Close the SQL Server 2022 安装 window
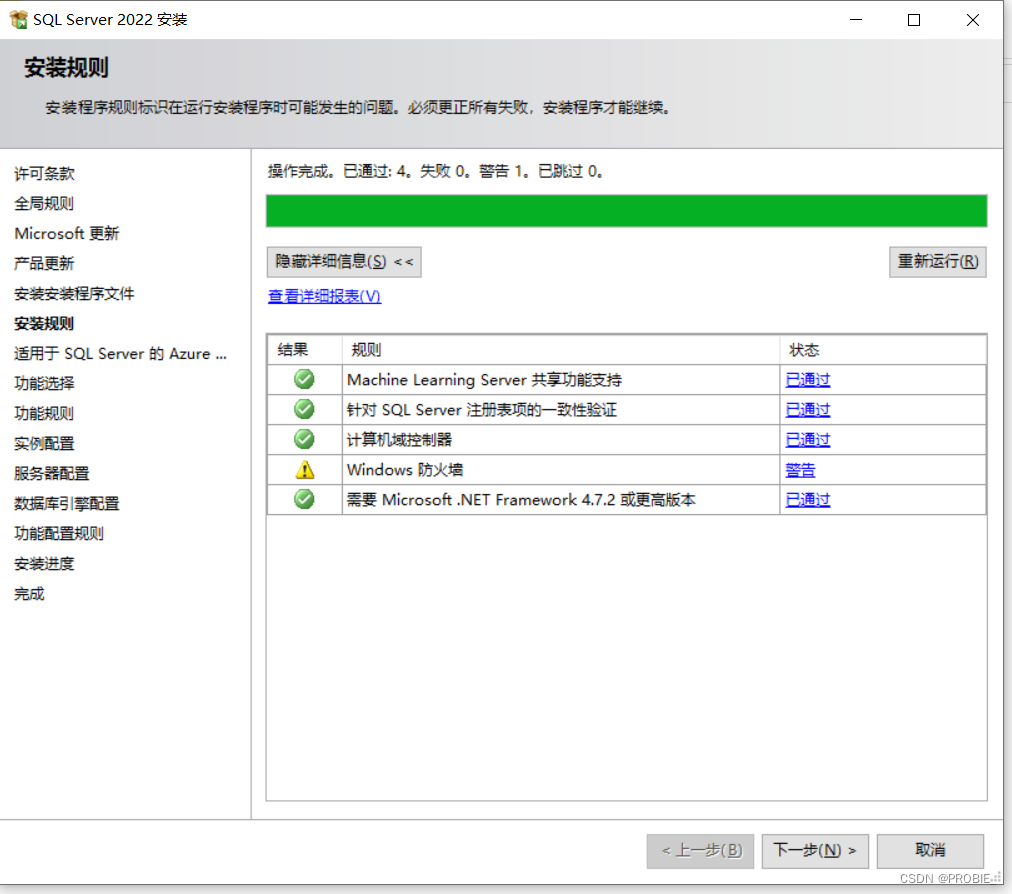The width and height of the screenshot is (1012, 894). click(x=973, y=20)
